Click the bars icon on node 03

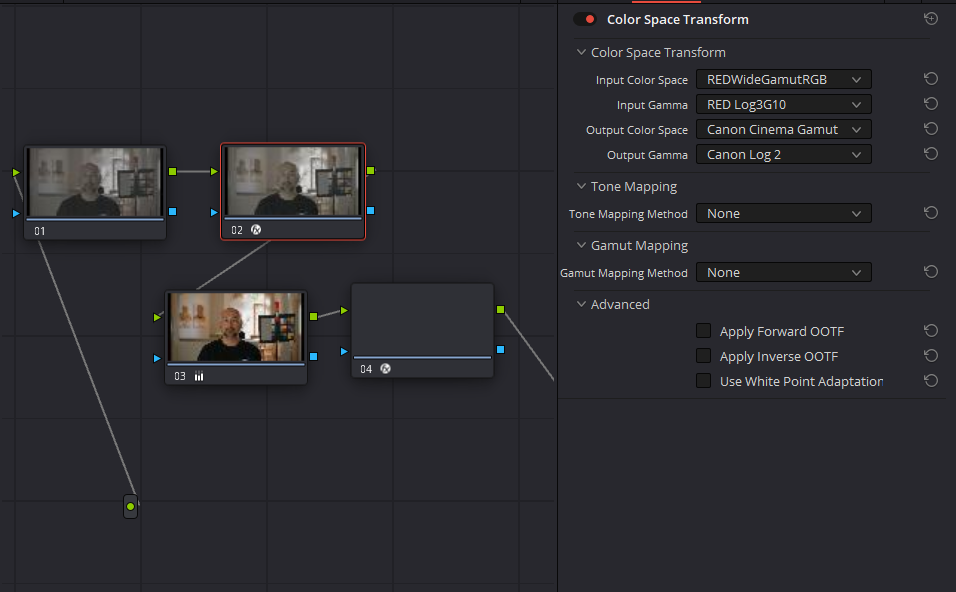click(199, 376)
